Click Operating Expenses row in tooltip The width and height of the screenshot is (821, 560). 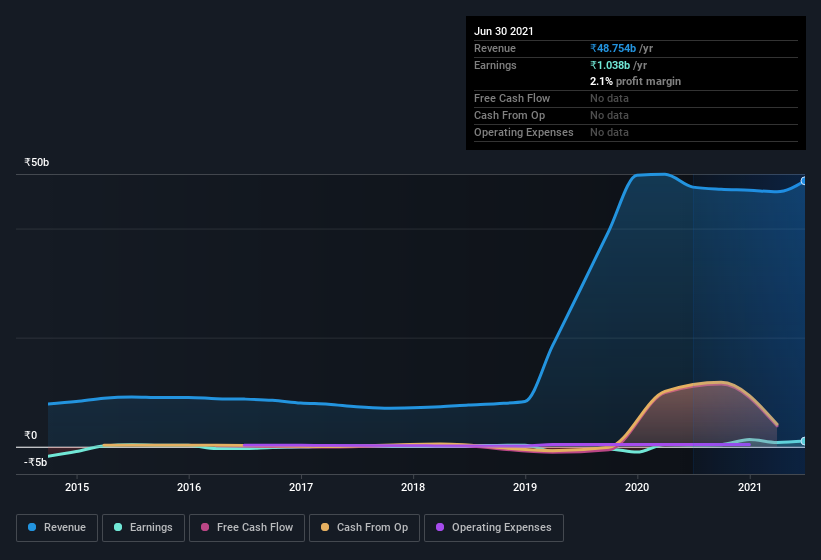pyautogui.click(x=636, y=132)
